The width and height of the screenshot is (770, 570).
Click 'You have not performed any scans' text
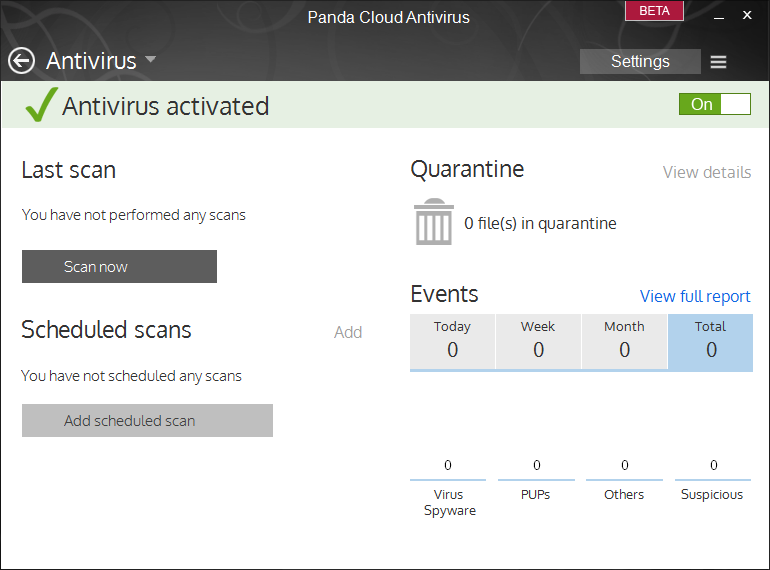click(134, 215)
